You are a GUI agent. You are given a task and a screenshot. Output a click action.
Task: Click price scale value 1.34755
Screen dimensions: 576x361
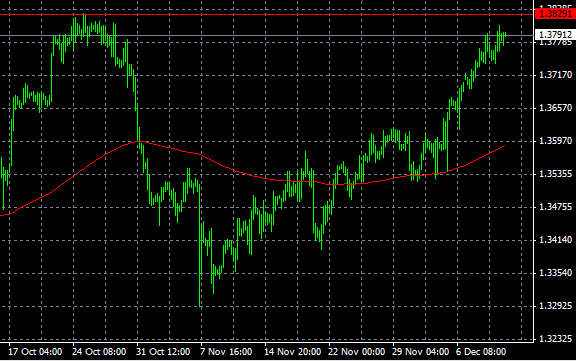(x=555, y=207)
